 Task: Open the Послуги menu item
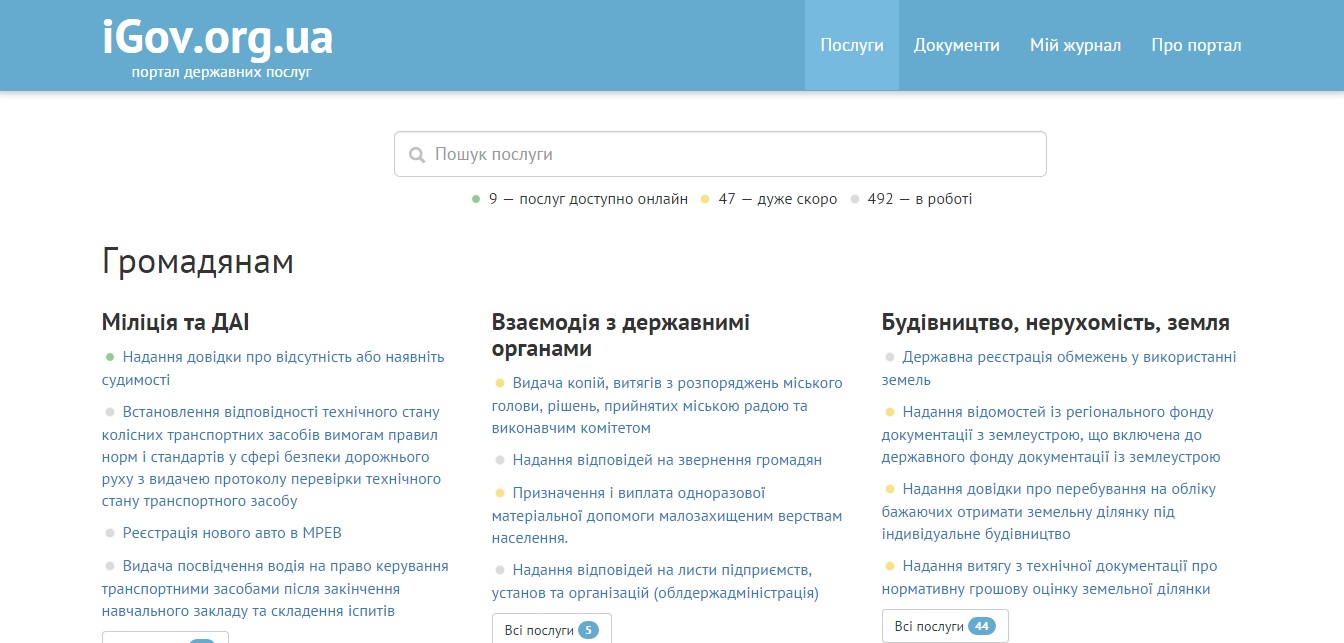[x=852, y=44]
